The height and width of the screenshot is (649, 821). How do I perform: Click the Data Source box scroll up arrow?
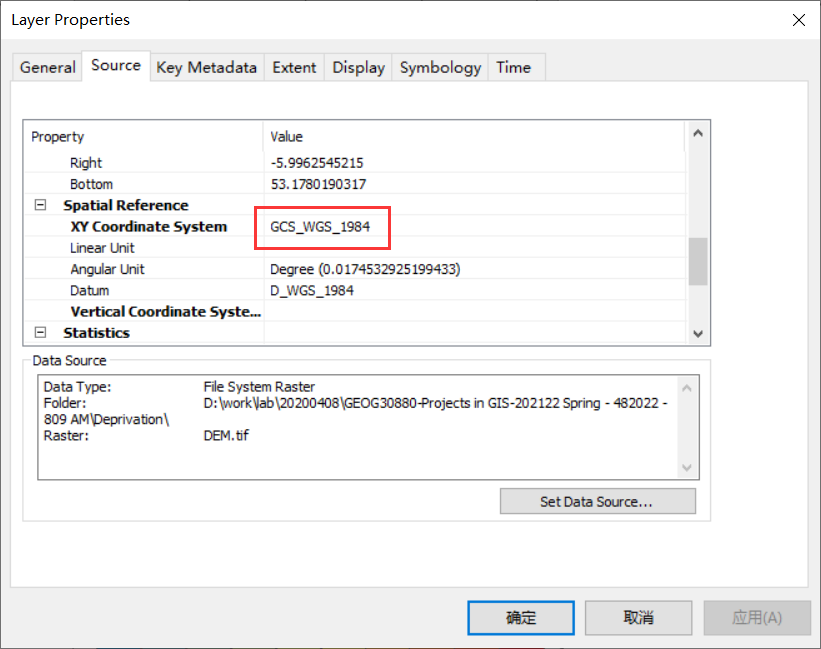687,388
